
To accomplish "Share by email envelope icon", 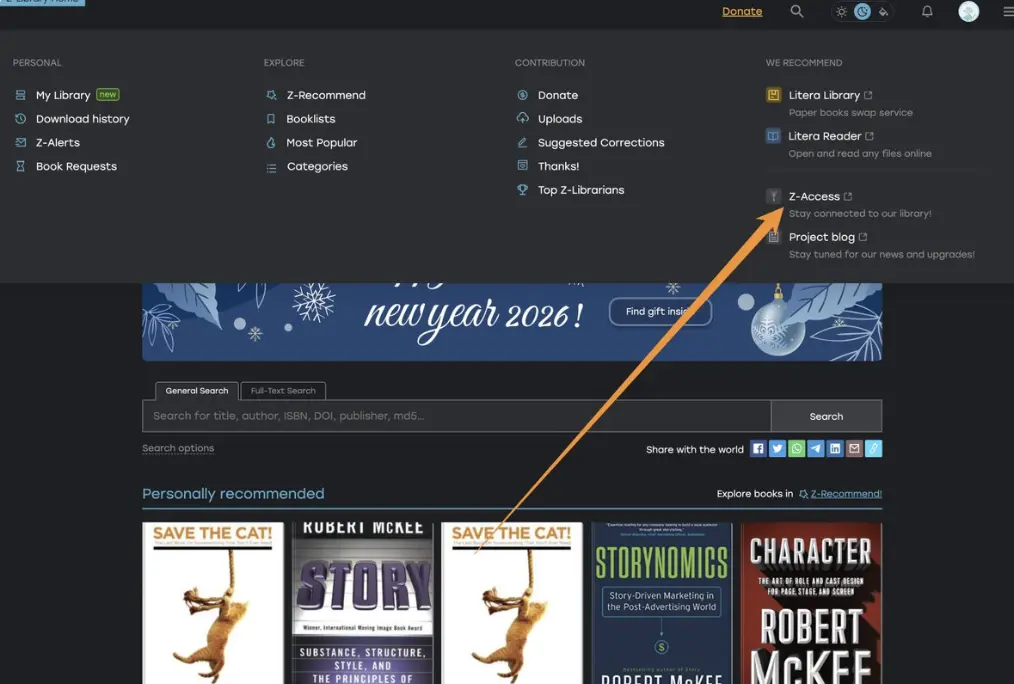I will [854, 449].
